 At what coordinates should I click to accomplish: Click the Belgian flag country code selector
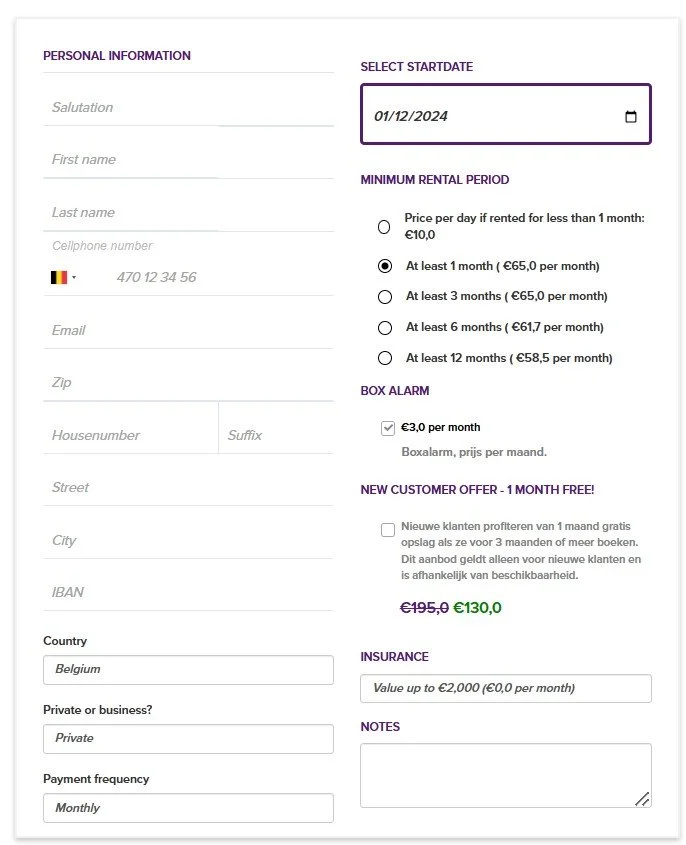click(63, 278)
